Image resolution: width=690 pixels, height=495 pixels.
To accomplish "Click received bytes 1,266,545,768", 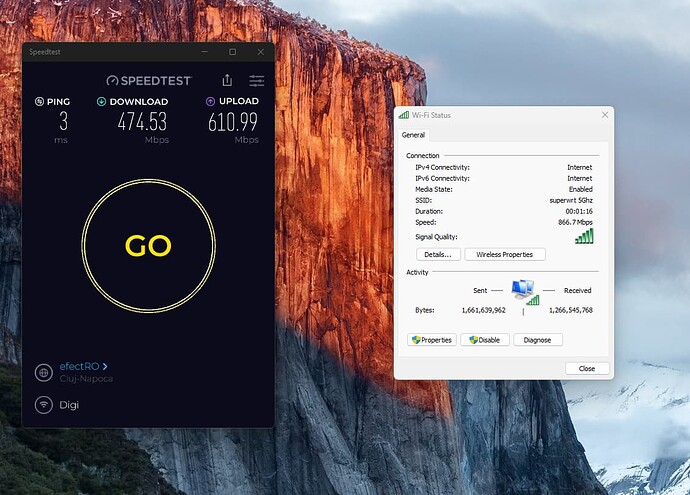I will pos(571,310).
